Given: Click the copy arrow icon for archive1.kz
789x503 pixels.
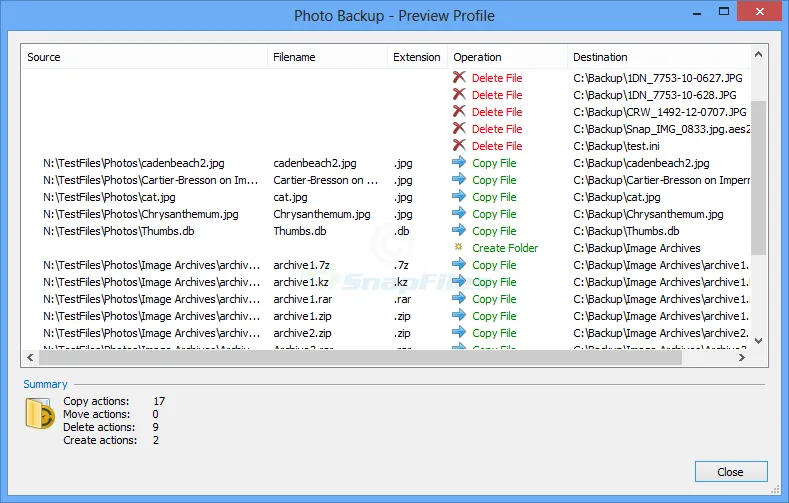Looking at the screenshot, I should point(459,281).
